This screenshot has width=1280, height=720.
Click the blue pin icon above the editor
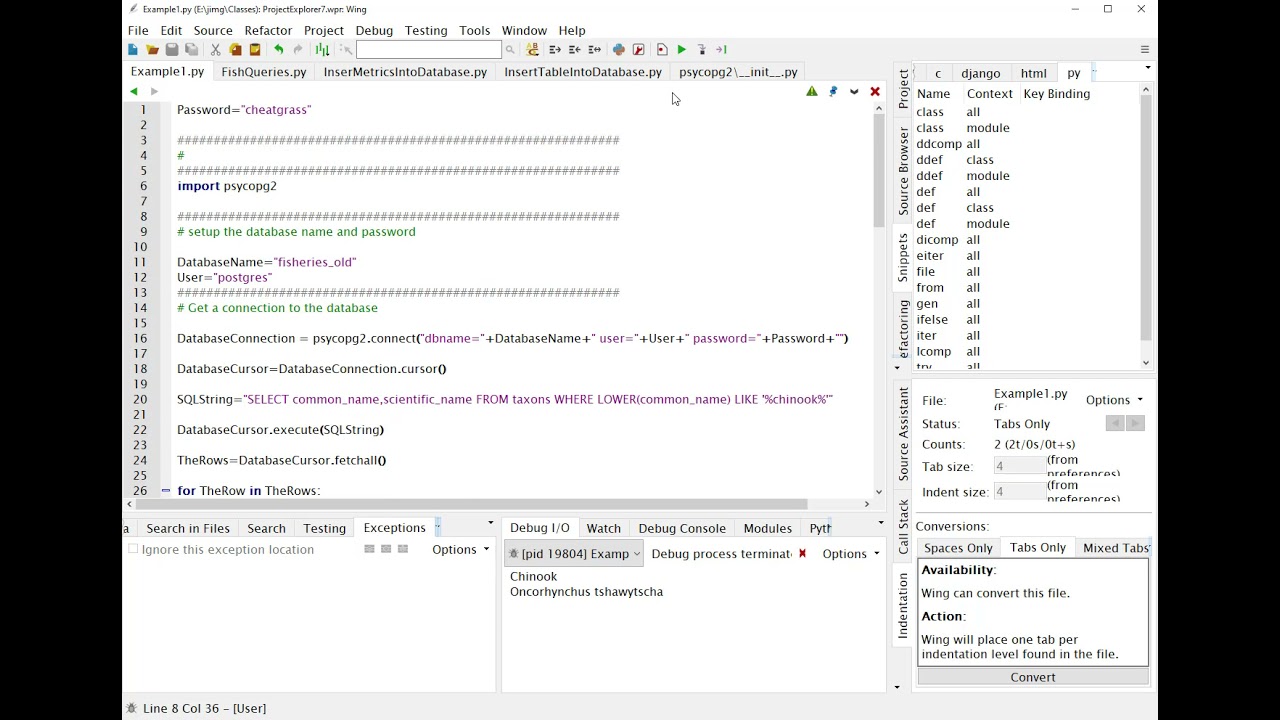click(833, 92)
